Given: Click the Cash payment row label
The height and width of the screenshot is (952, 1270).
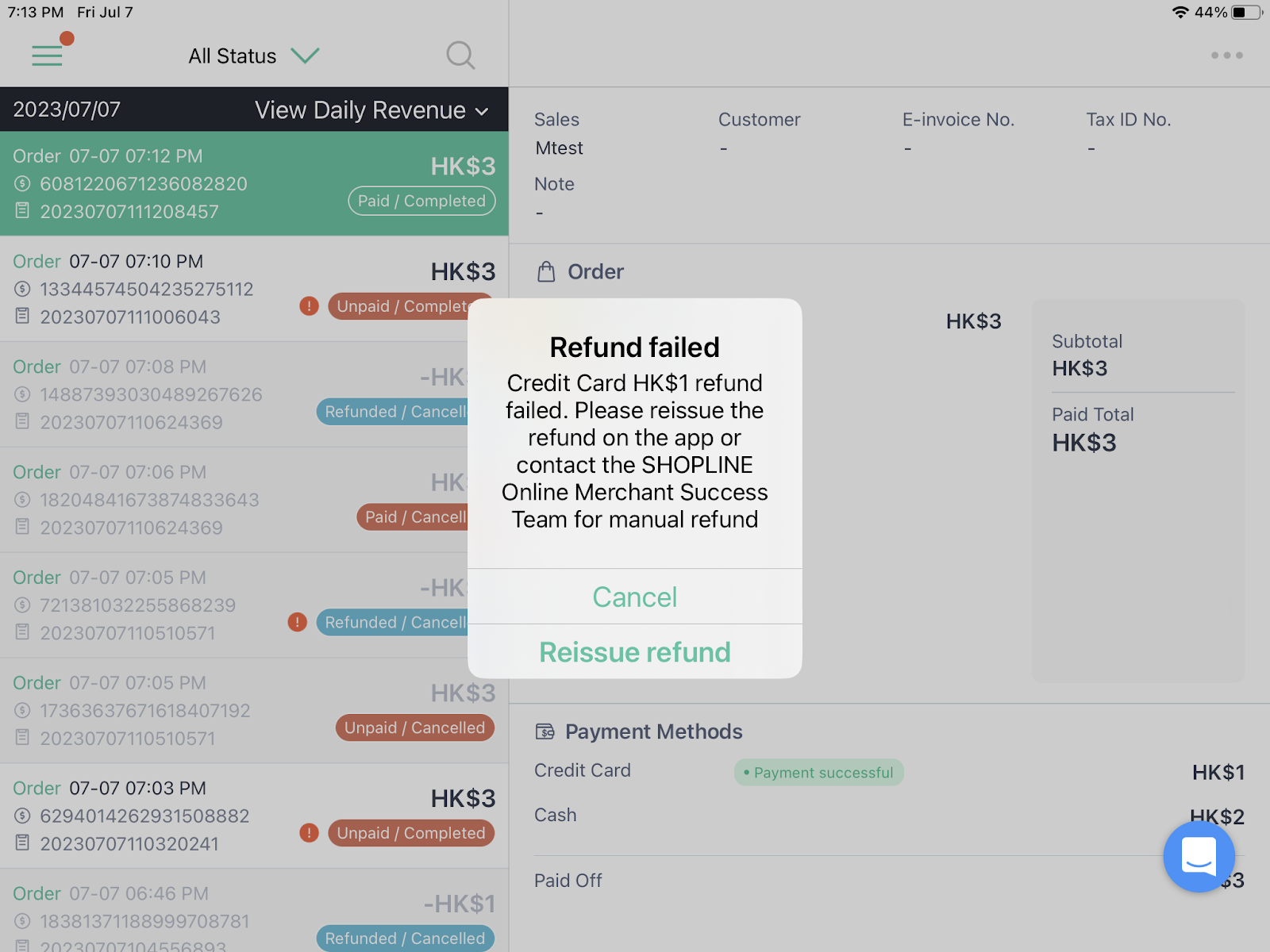Looking at the screenshot, I should click(x=556, y=815).
